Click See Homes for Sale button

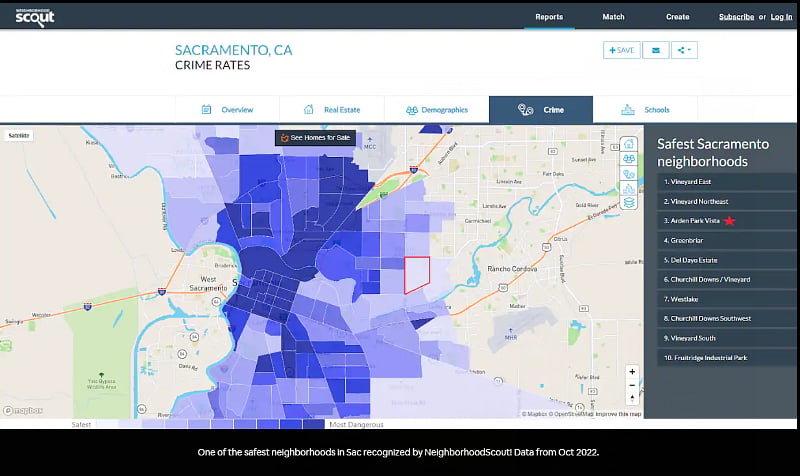pyautogui.click(x=315, y=138)
